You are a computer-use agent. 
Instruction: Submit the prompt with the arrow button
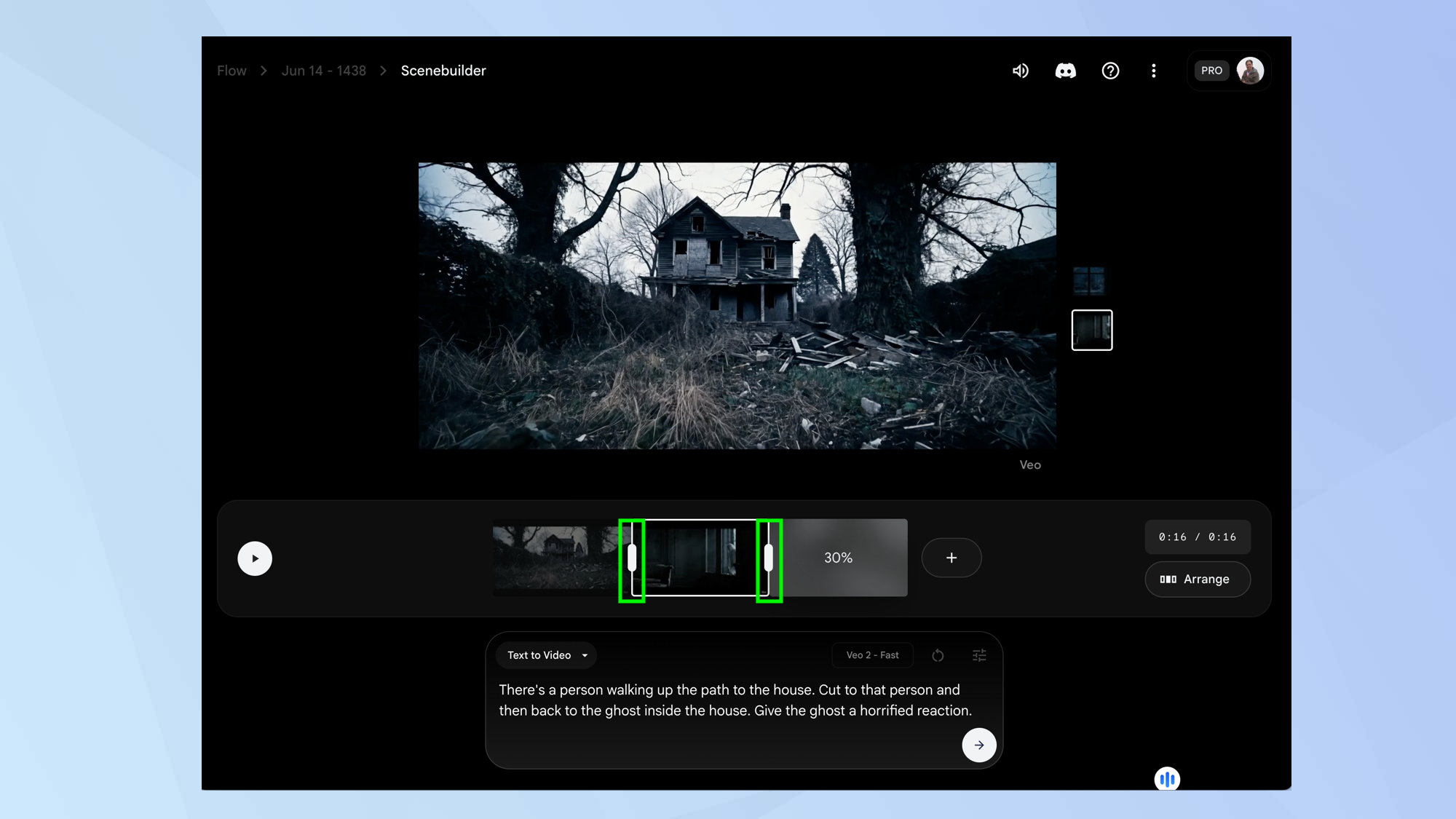[978, 745]
